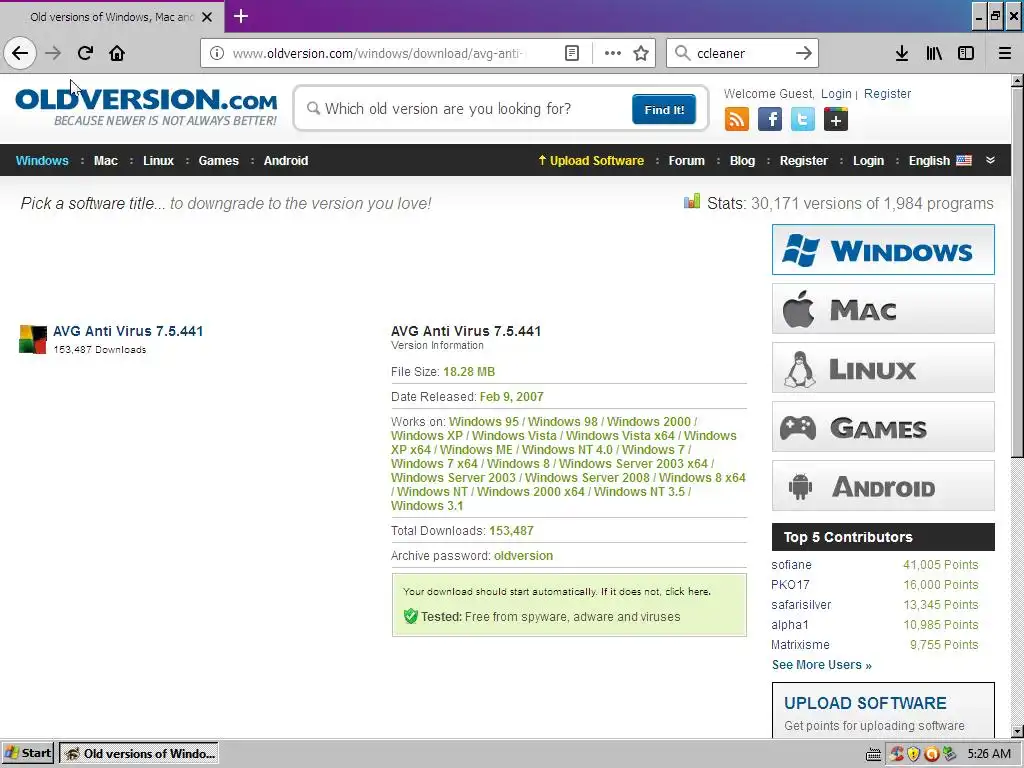Open Forum in the navigation bar
1024x768 pixels.
point(686,161)
